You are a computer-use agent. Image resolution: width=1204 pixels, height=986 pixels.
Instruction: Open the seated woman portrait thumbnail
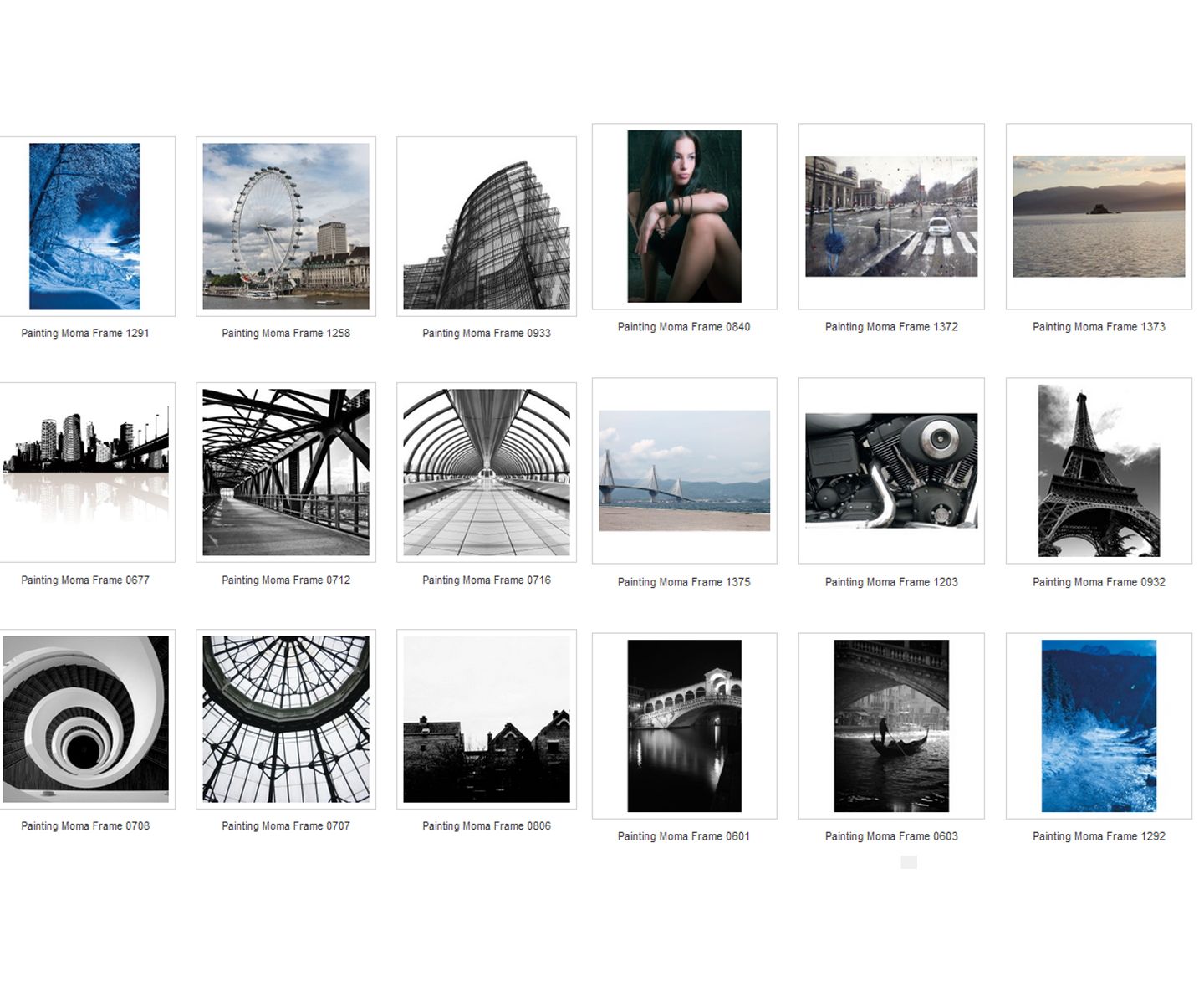684,217
